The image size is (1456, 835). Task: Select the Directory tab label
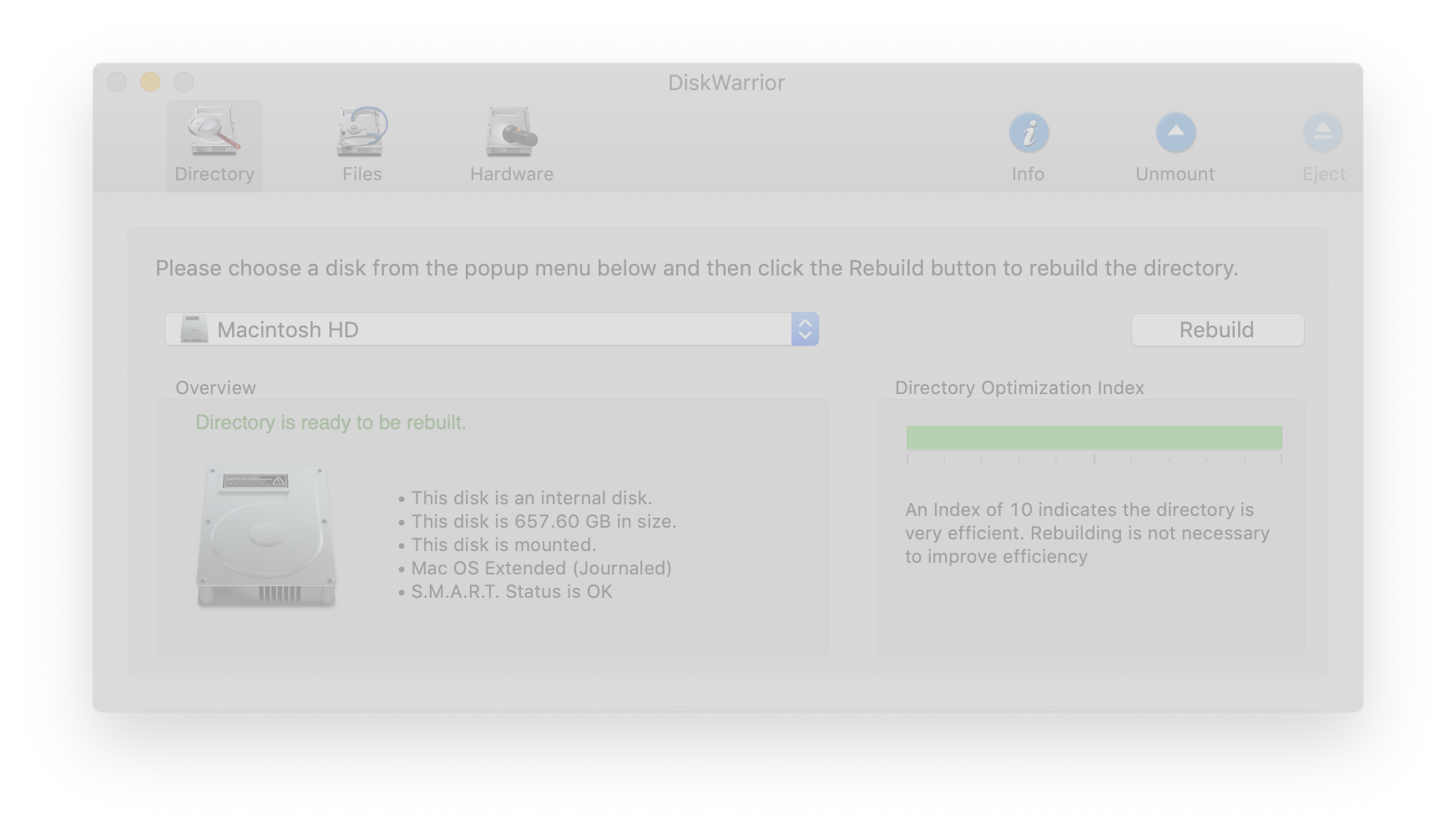(x=215, y=174)
